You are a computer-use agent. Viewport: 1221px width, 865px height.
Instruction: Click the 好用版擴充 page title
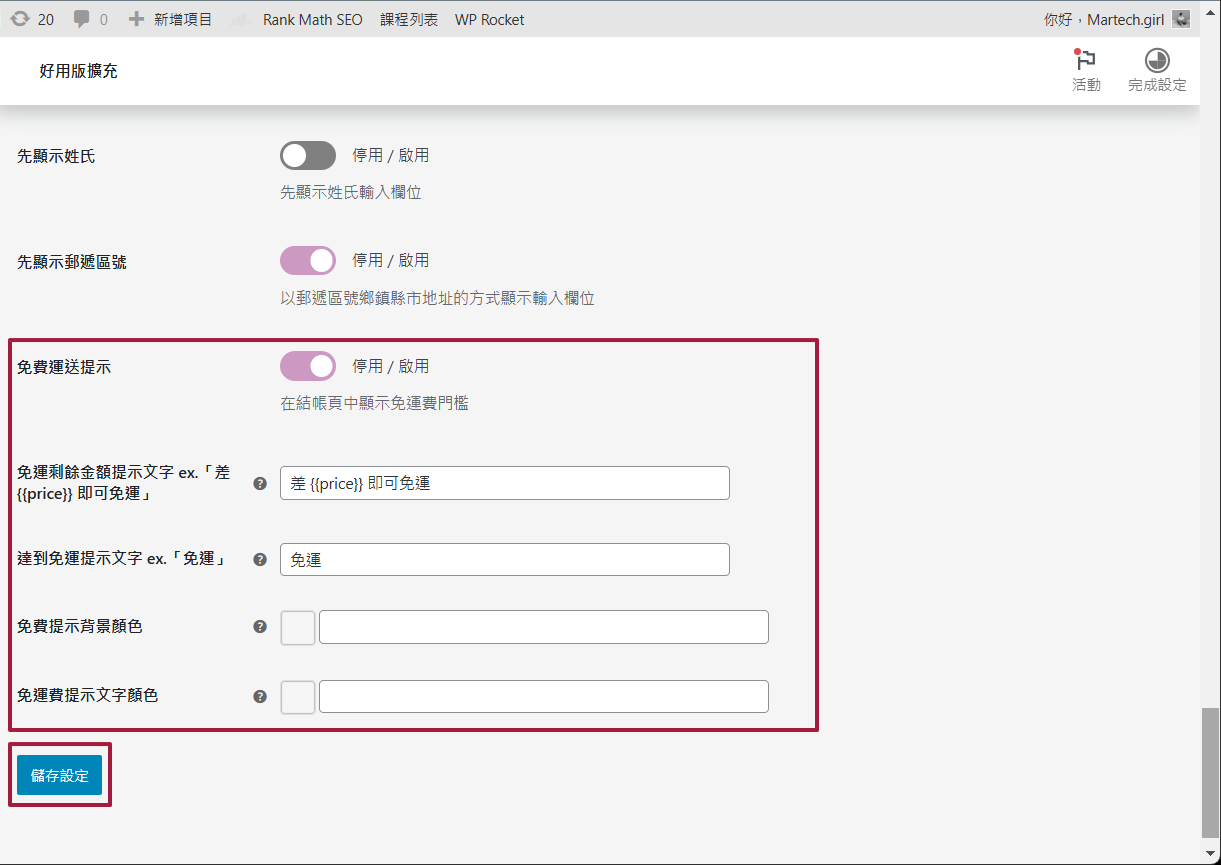[x=79, y=71]
